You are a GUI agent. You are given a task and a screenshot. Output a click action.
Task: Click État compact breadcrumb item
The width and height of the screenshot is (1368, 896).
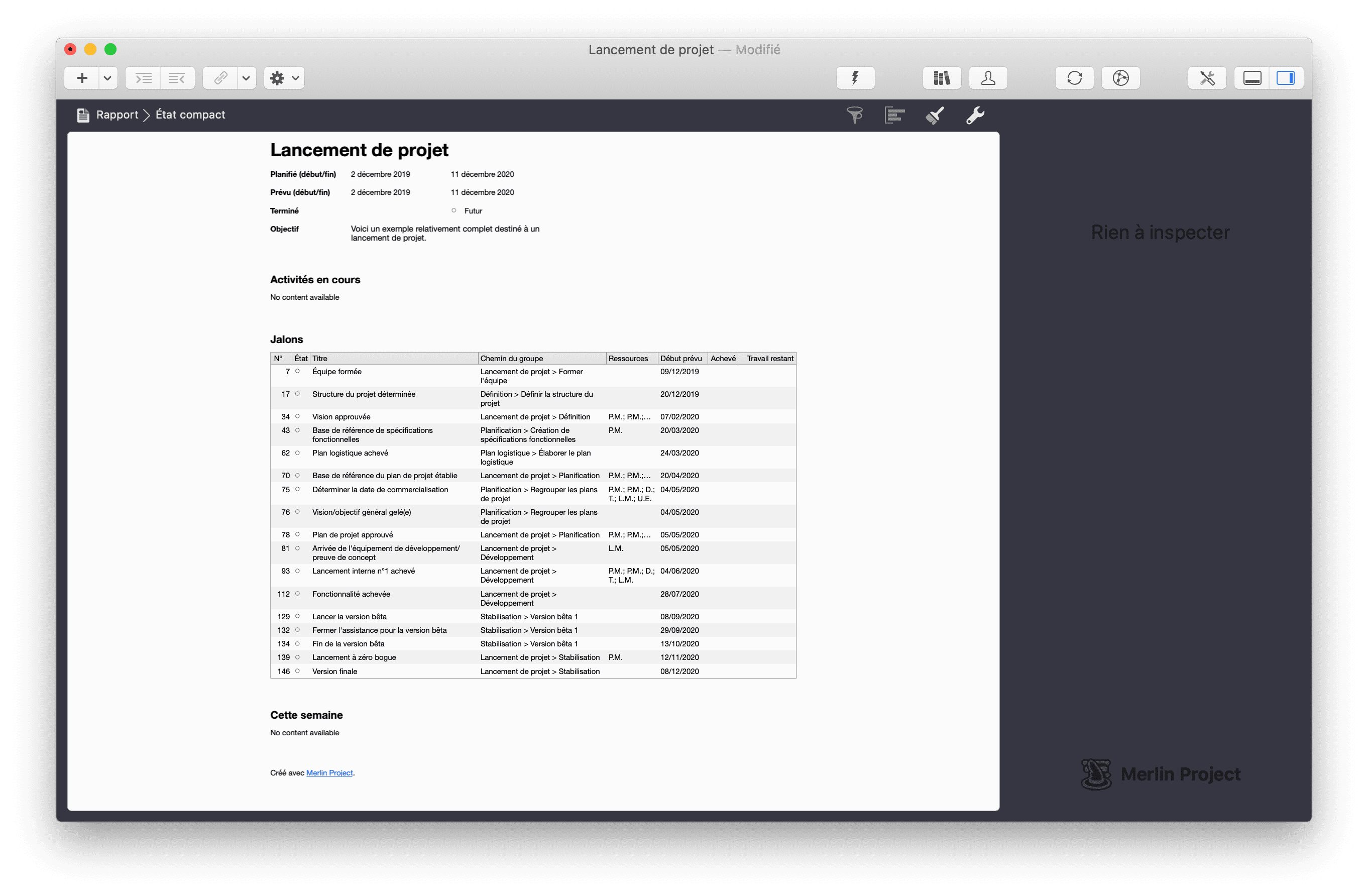(190, 115)
